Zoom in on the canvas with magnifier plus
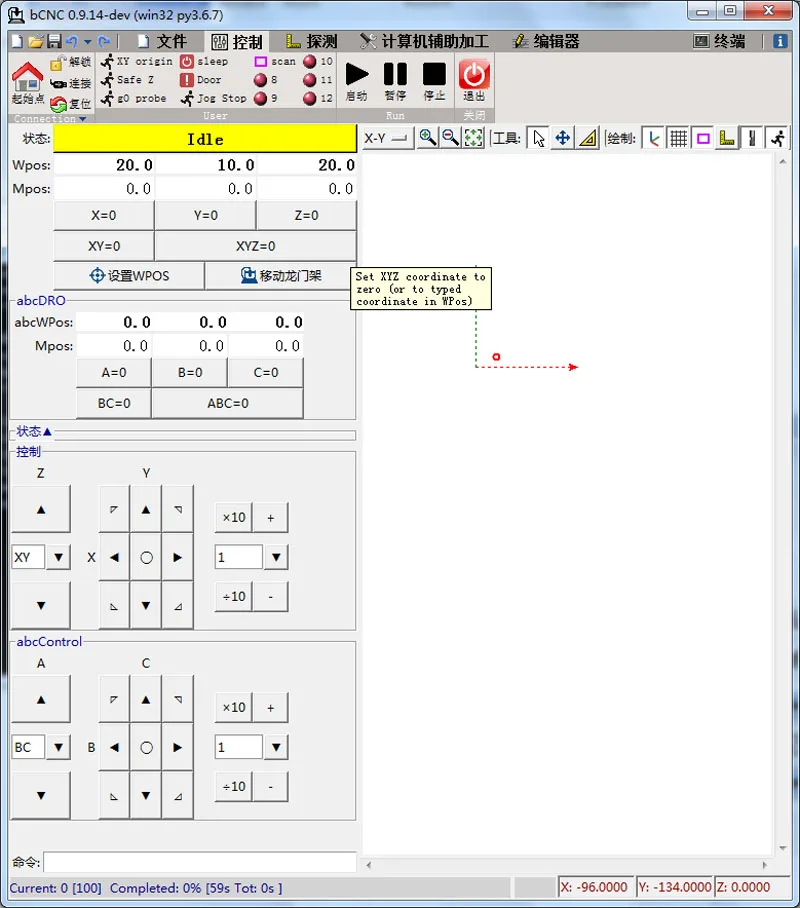Screen dimensions: 800x908 pyautogui.click(x=428, y=138)
